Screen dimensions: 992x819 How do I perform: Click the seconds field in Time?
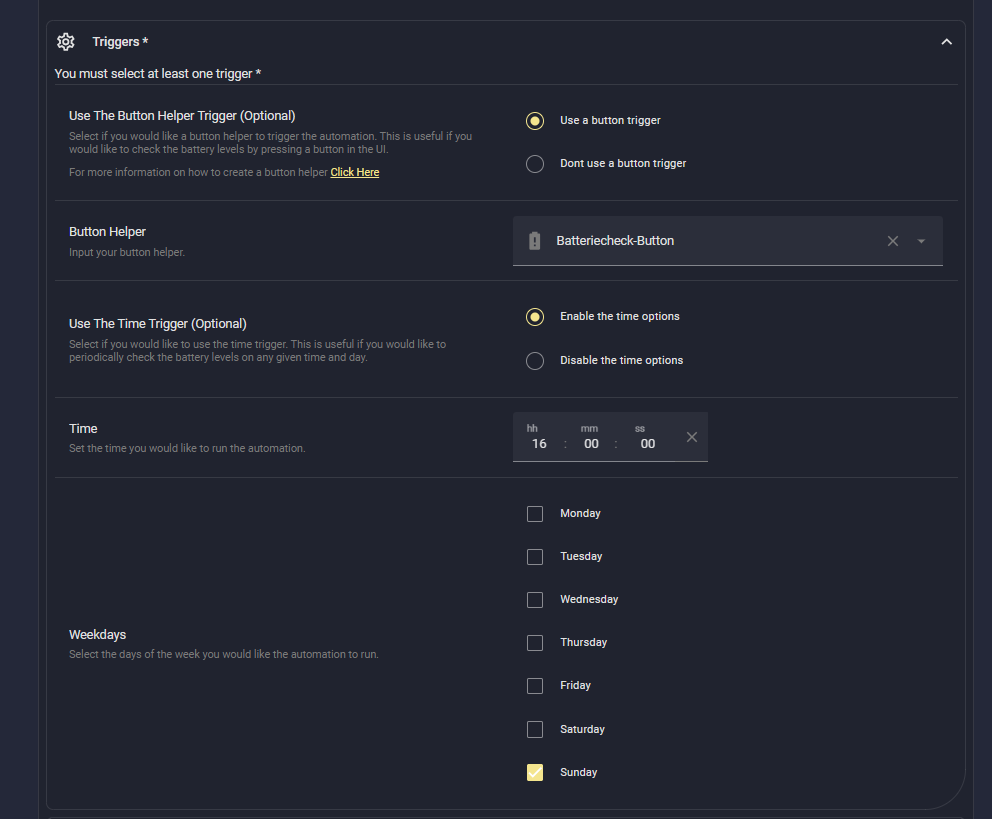(647, 443)
